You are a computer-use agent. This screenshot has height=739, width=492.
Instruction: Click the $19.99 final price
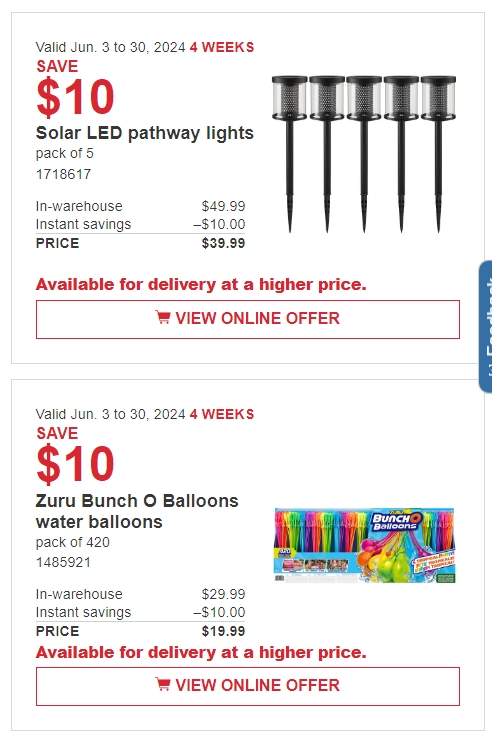click(223, 631)
